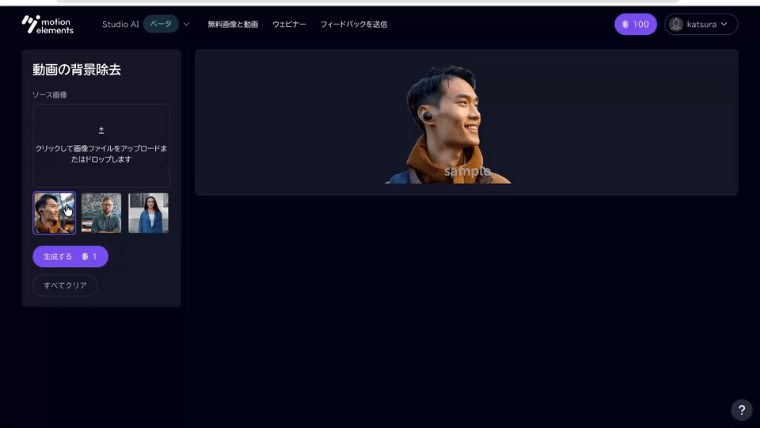The width and height of the screenshot is (760, 428).
Task: Click the background-removed preview image
Action: tap(448, 125)
